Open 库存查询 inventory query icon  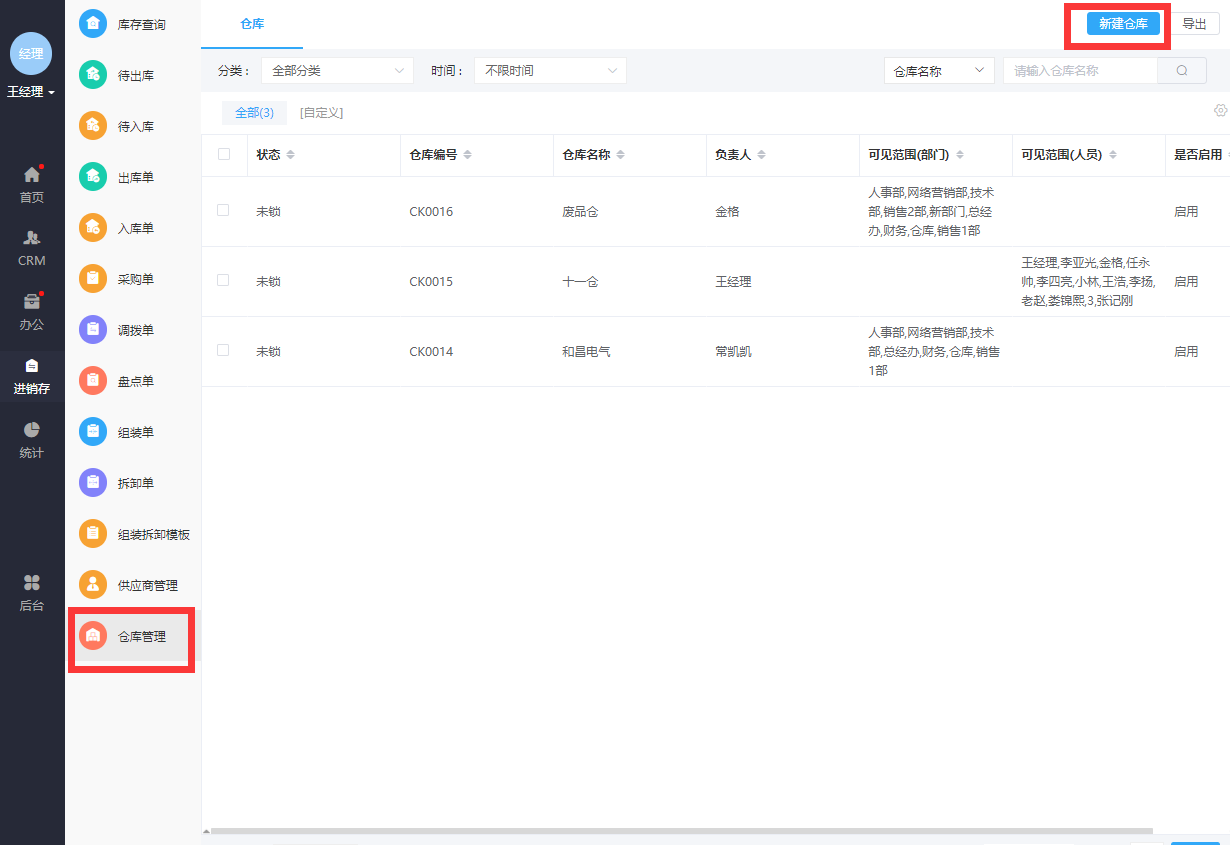click(93, 23)
